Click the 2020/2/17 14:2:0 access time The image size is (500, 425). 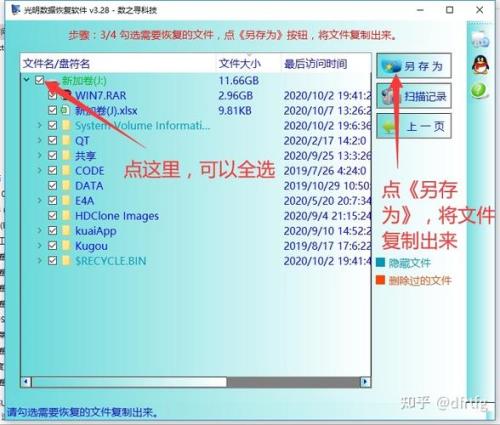pyautogui.click(x=325, y=141)
